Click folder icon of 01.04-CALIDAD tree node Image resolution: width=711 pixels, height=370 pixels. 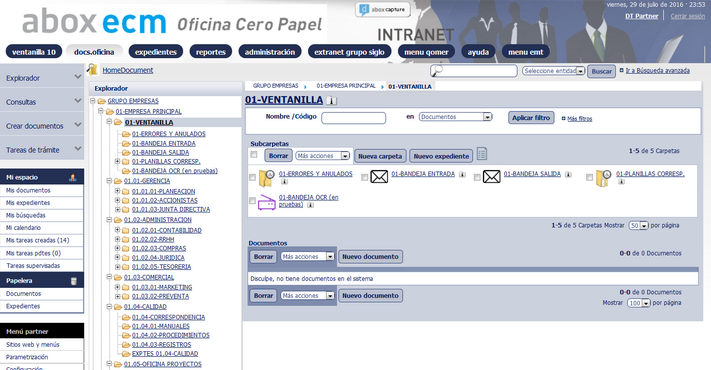click(118, 307)
